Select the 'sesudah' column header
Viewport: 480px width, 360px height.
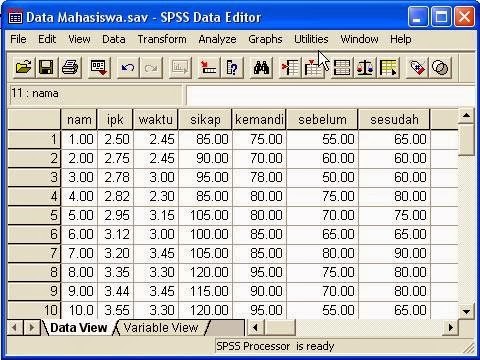(x=394, y=119)
